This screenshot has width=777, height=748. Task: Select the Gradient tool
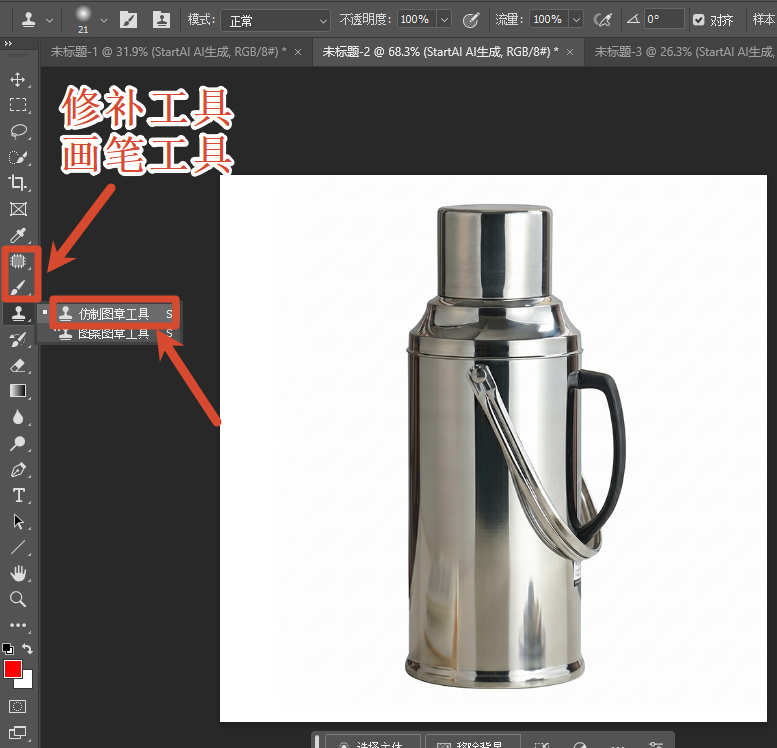click(18, 391)
